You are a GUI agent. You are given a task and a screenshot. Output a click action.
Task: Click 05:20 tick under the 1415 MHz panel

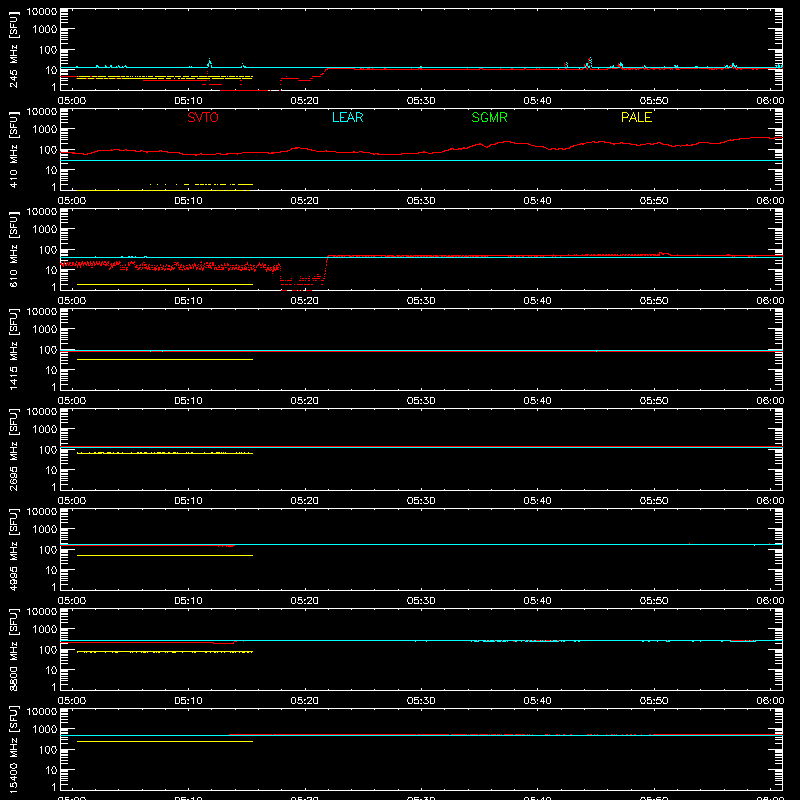305,401
